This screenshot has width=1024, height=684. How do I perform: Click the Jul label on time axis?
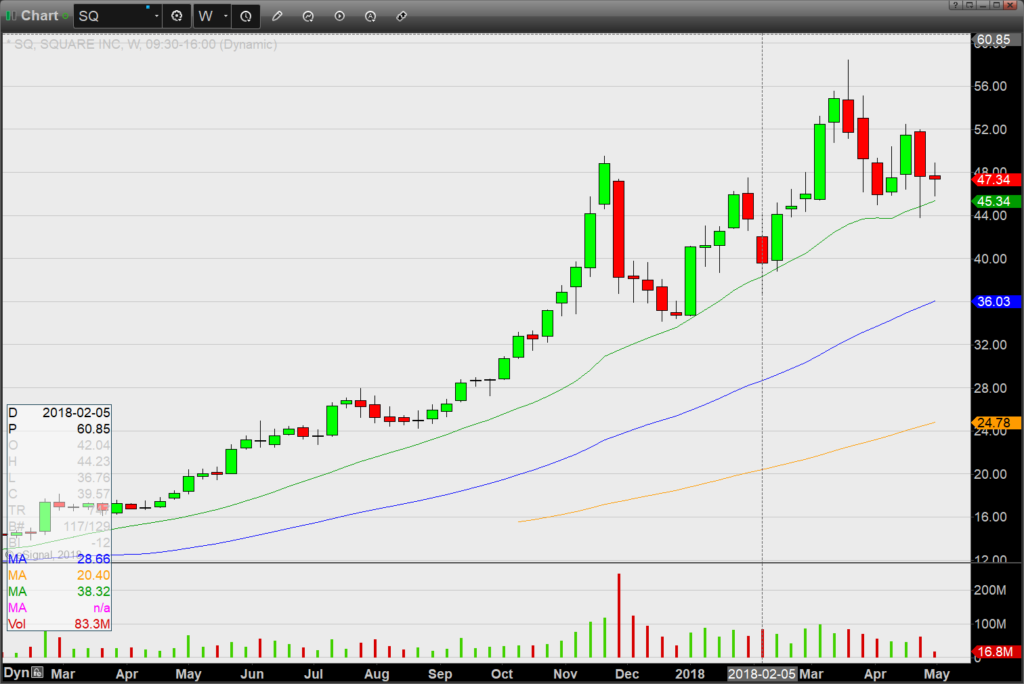[x=313, y=674]
